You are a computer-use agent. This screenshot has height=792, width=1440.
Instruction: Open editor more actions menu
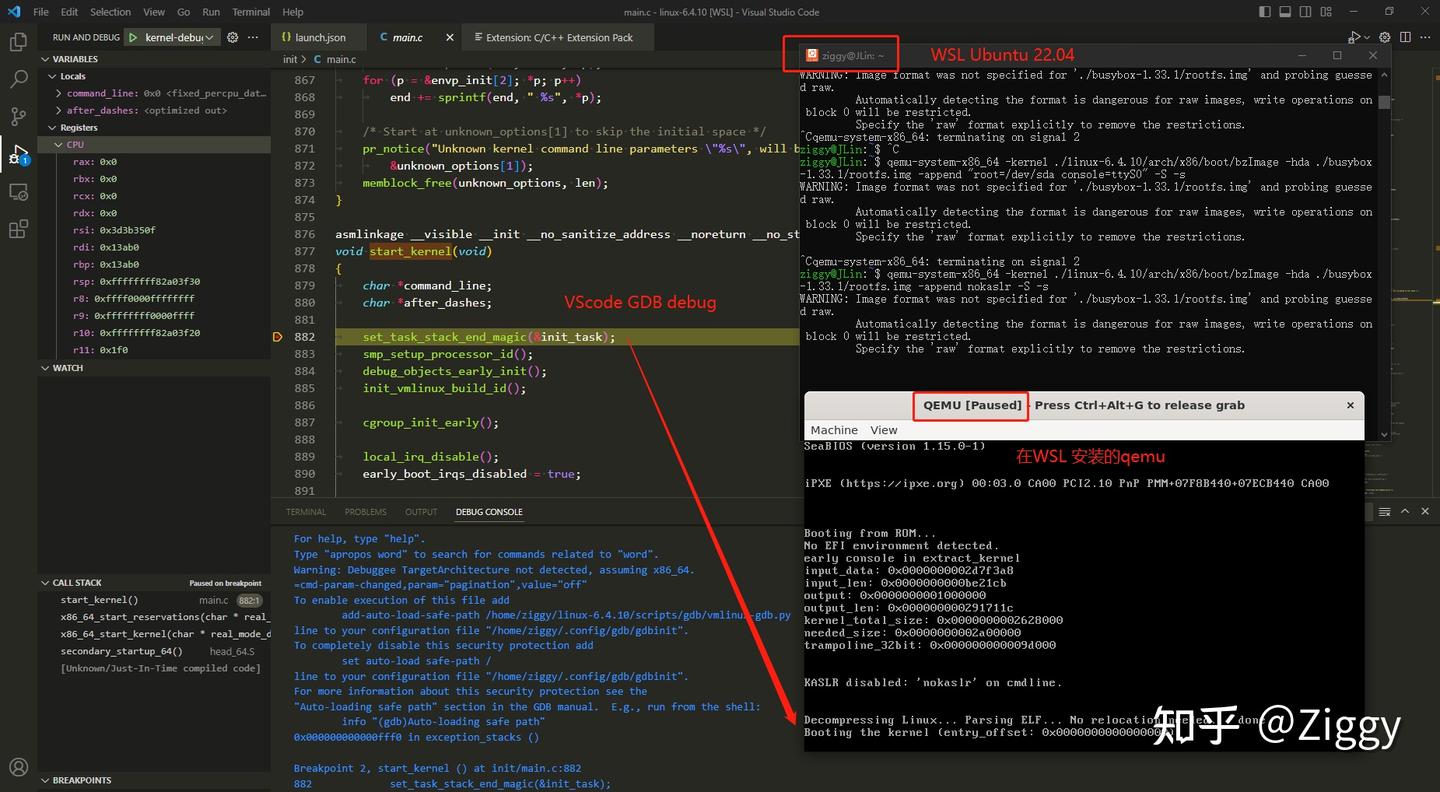pyautogui.click(x=1426, y=37)
